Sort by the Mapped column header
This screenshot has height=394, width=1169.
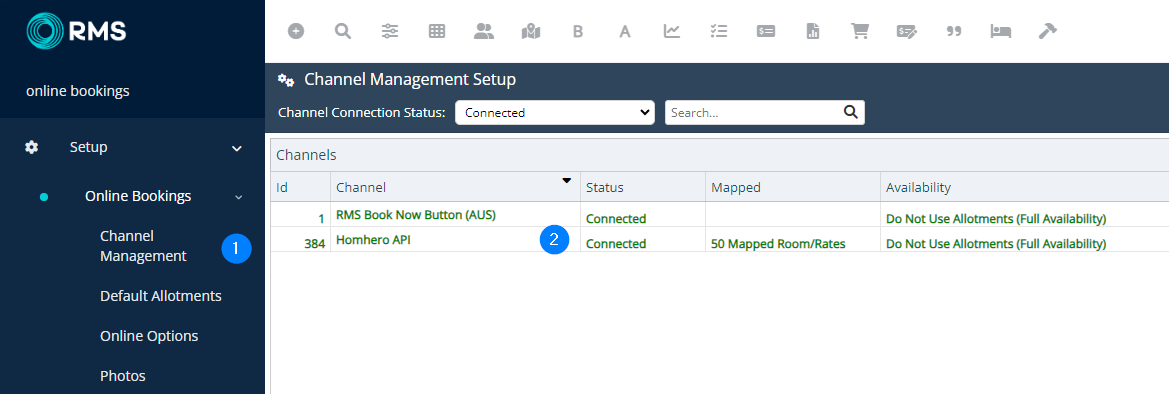pyautogui.click(x=793, y=187)
